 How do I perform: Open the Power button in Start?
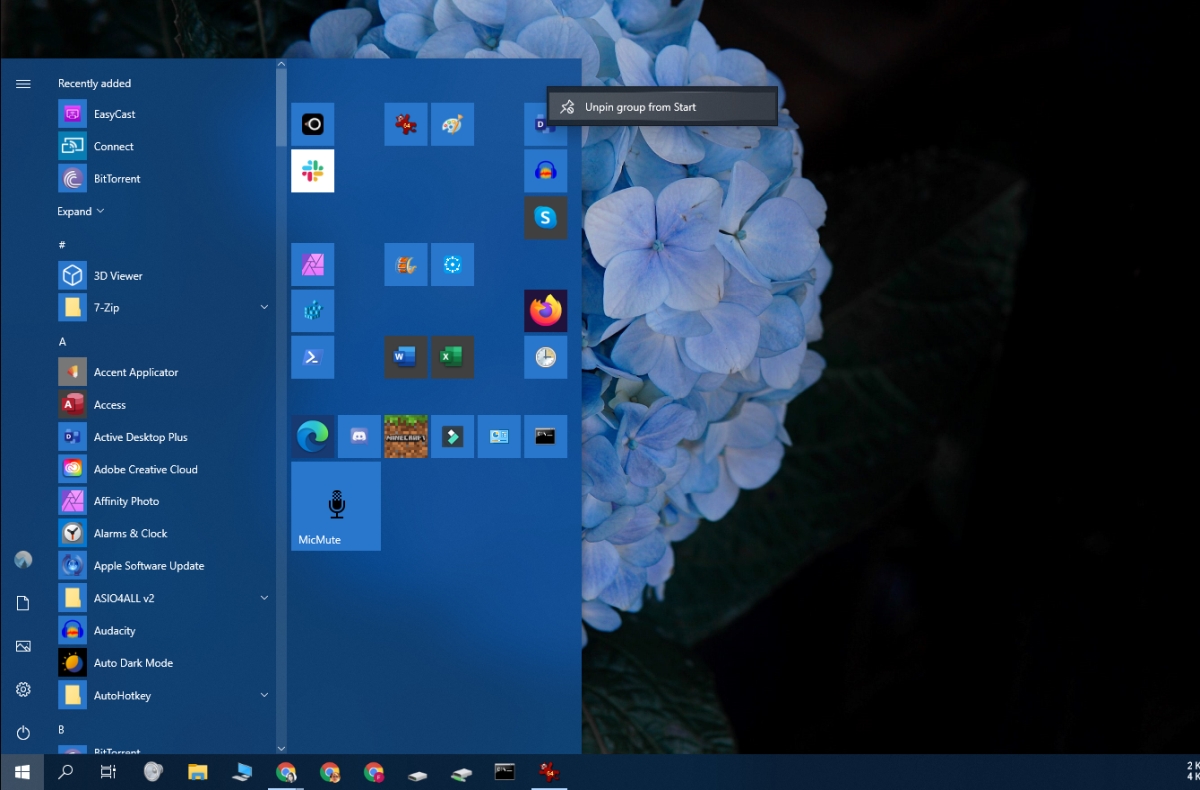pyautogui.click(x=23, y=733)
